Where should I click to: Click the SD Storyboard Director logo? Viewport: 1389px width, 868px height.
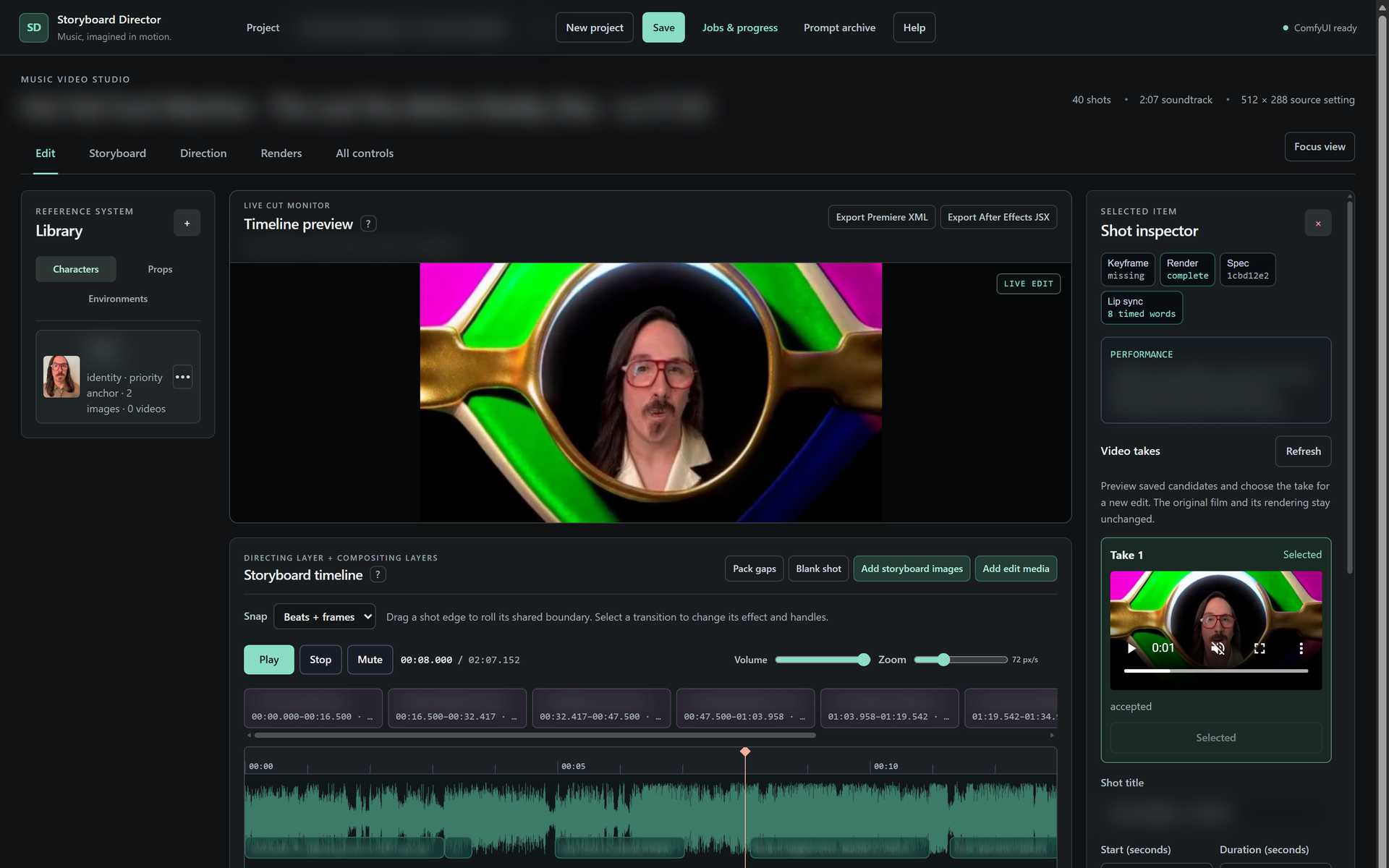click(x=34, y=27)
